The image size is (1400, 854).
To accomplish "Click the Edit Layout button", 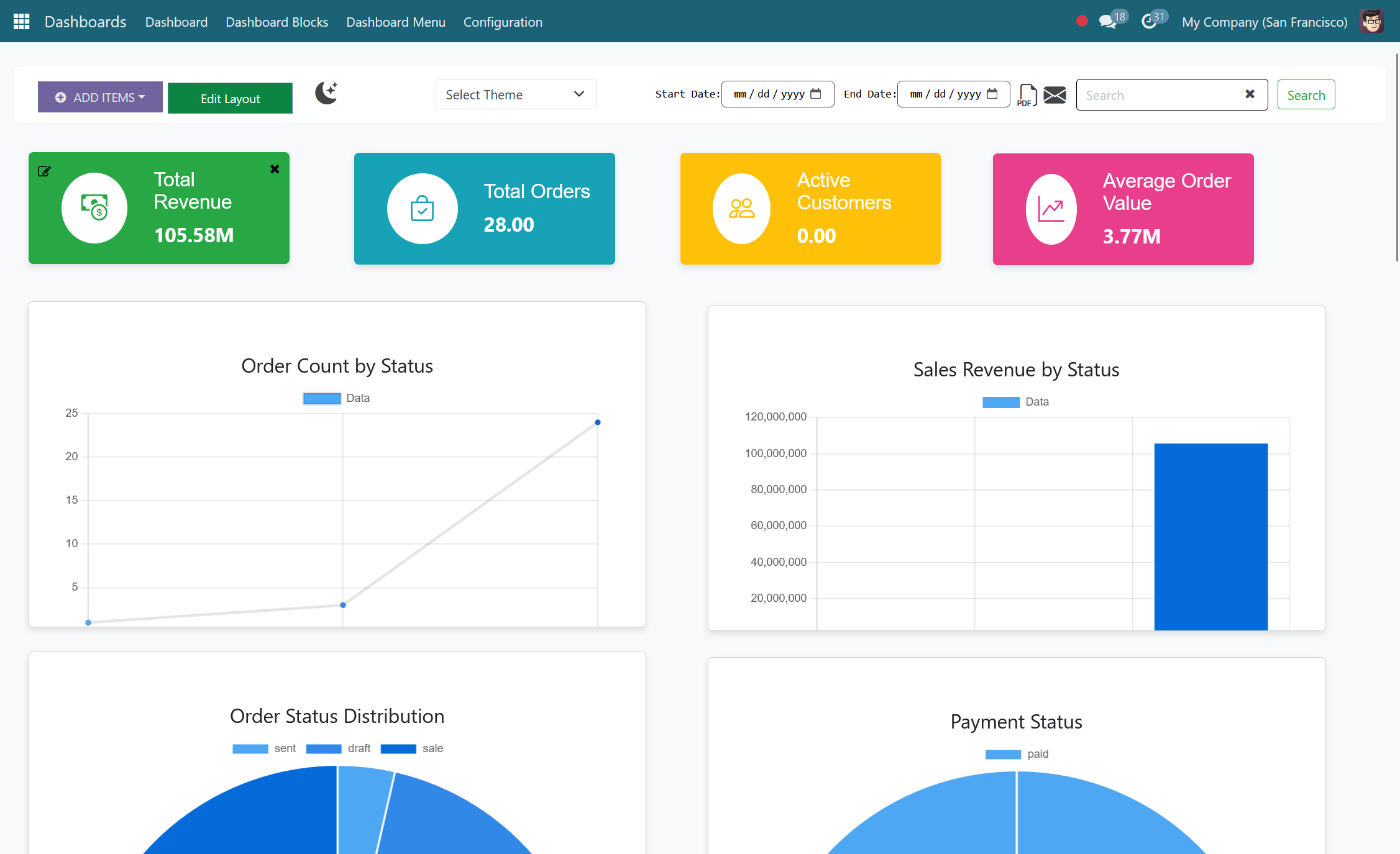I will click(230, 98).
